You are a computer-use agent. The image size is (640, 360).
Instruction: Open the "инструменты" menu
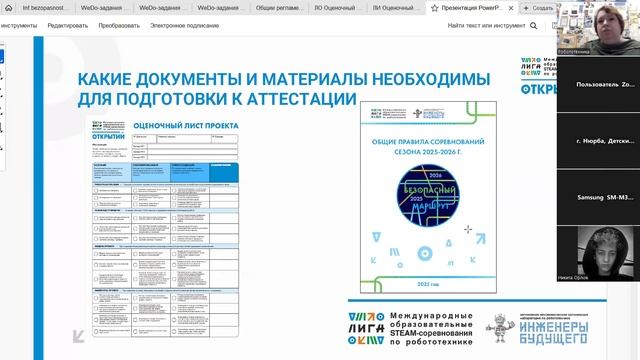[19, 25]
